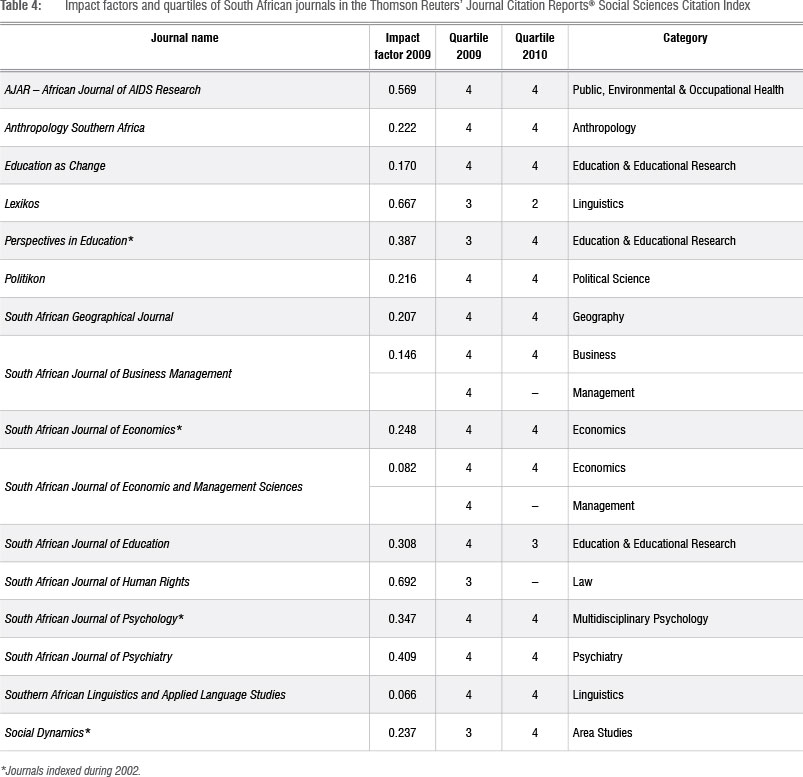Click the footnote about journals indexed during 2002
This screenshot has width=803, height=777.
[70, 769]
